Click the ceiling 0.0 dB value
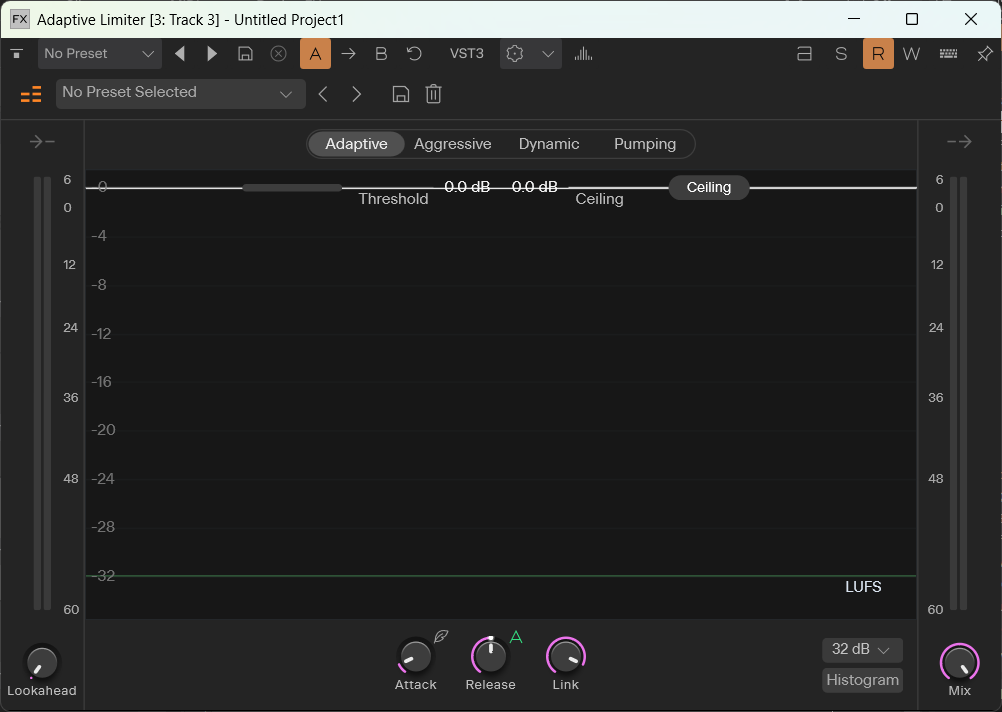This screenshot has width=1002, height=712. tap(535, 187)
